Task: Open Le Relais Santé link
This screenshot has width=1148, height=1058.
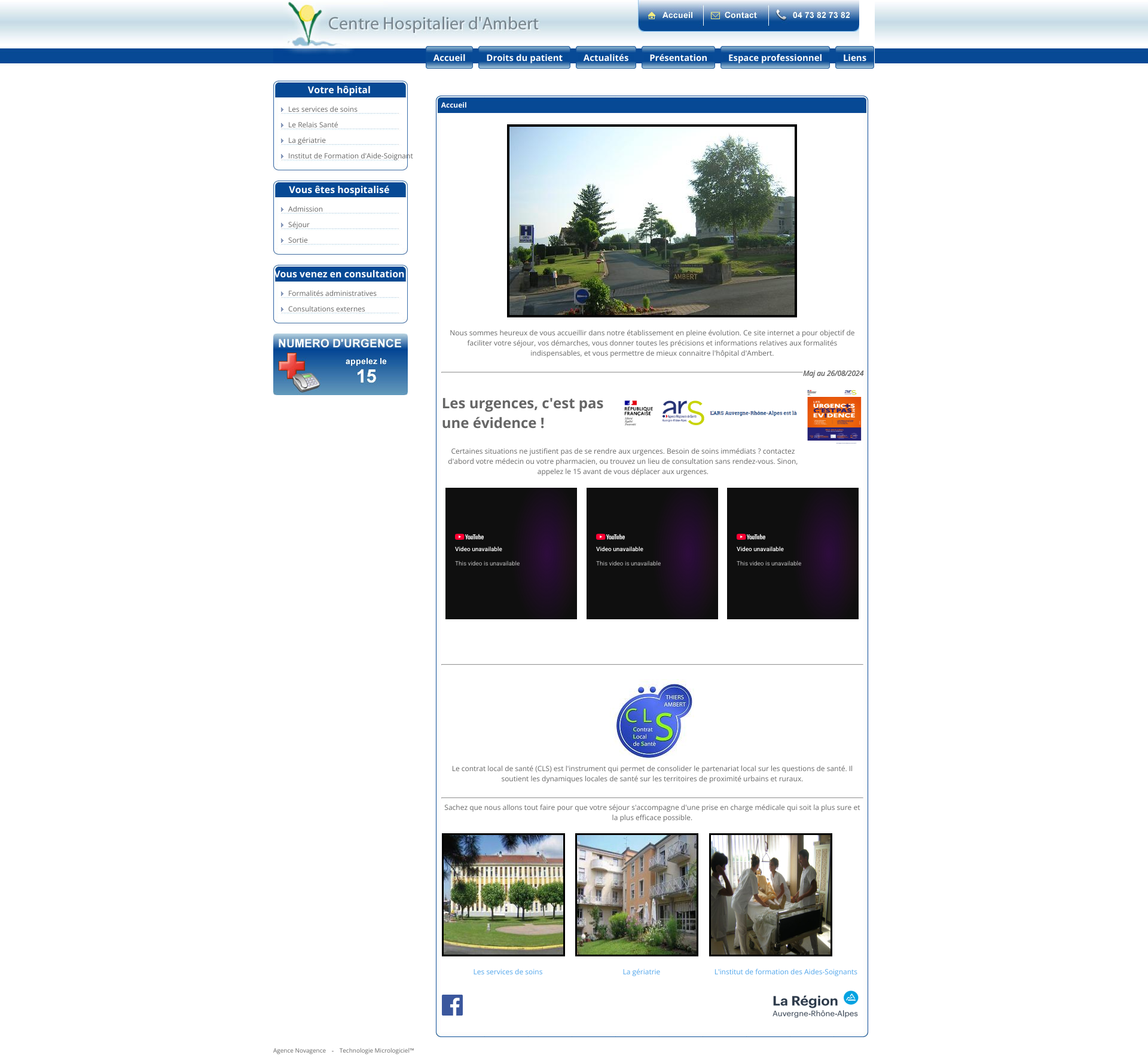Action: click(x=313, y=125)
